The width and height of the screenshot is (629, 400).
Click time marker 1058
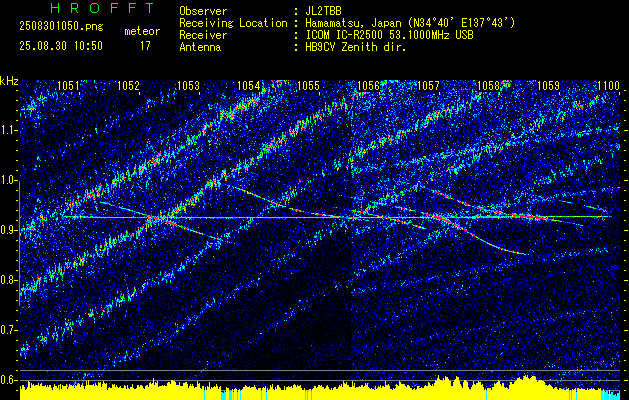pos(488,86)
